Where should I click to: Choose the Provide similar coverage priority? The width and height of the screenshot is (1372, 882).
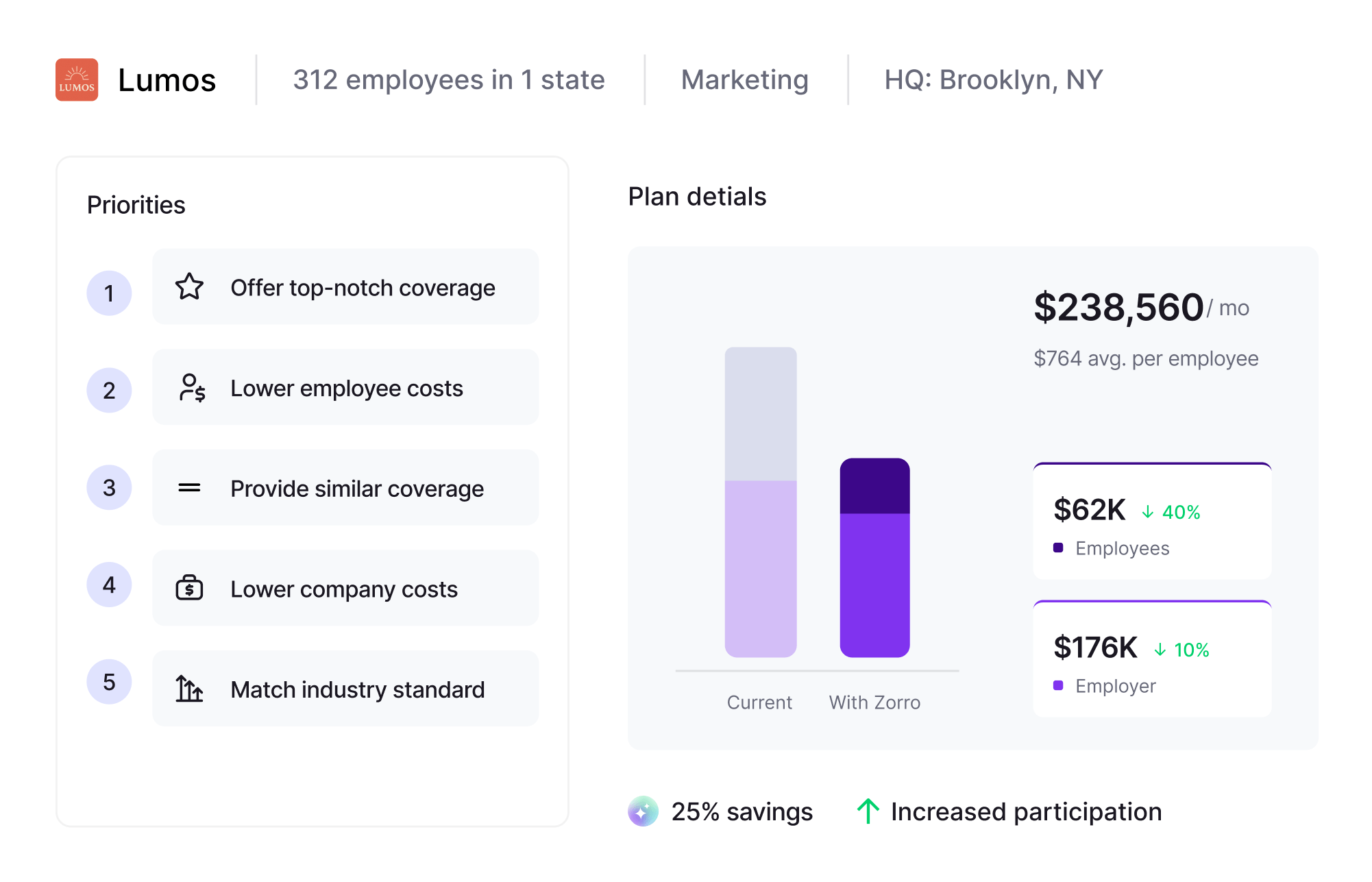pos(345,488)
